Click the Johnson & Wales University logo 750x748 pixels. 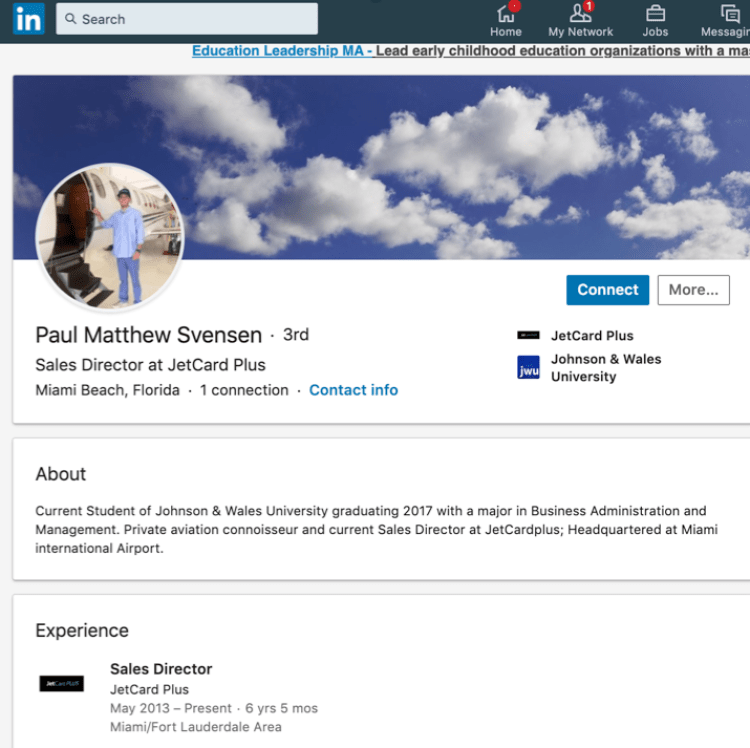pos(528,368)
